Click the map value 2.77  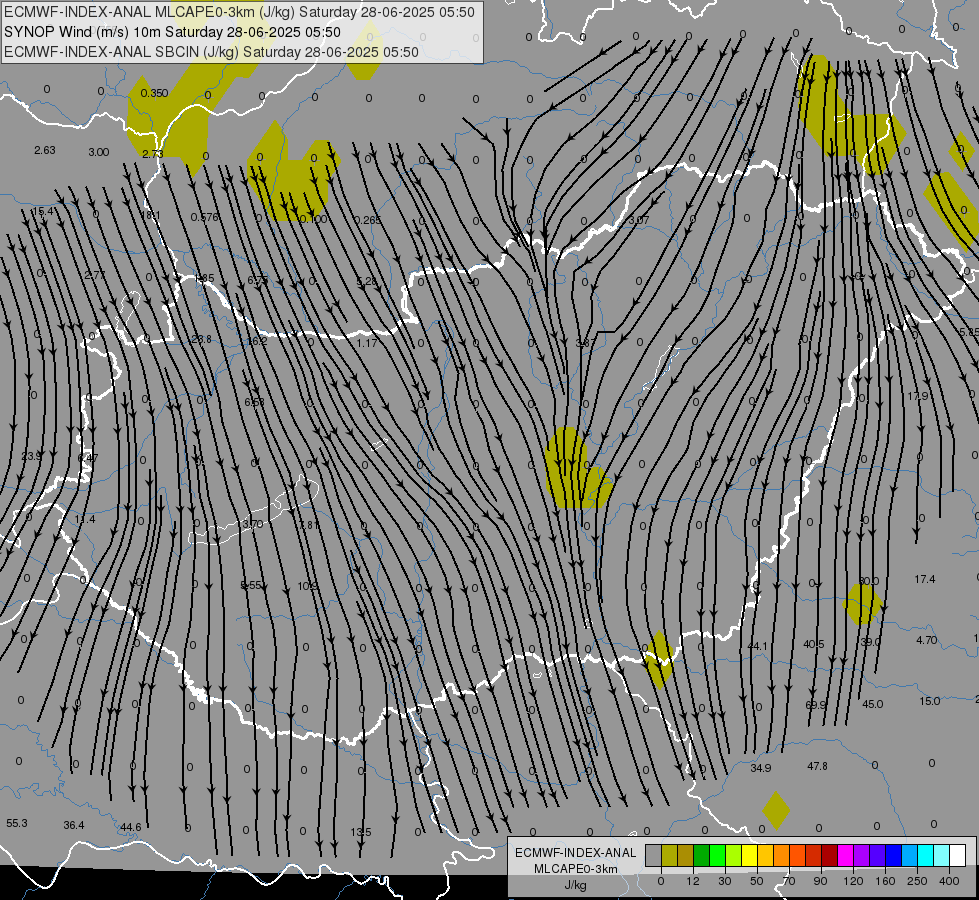[95, 275]
